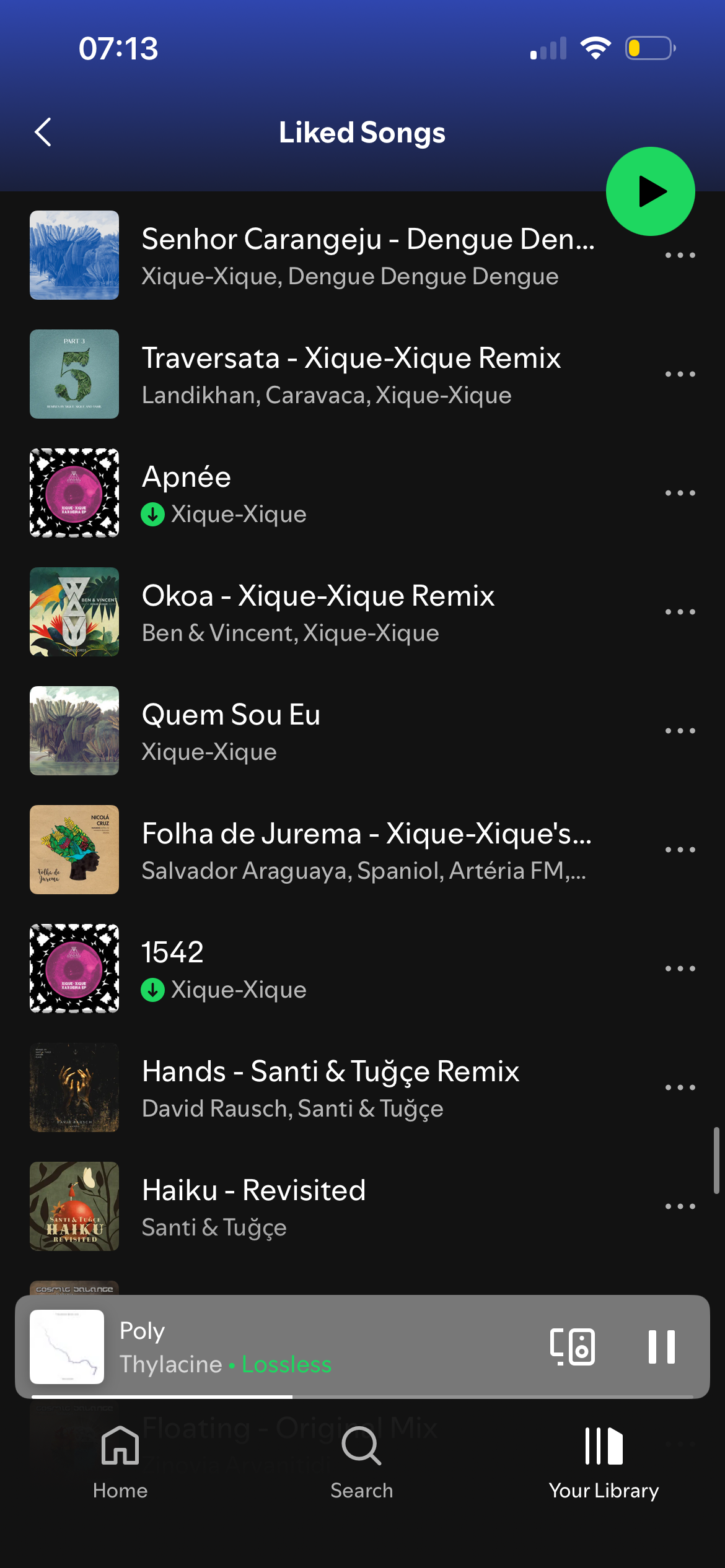Open the Connect devices speaker icon

click(x=573, y=1346)
